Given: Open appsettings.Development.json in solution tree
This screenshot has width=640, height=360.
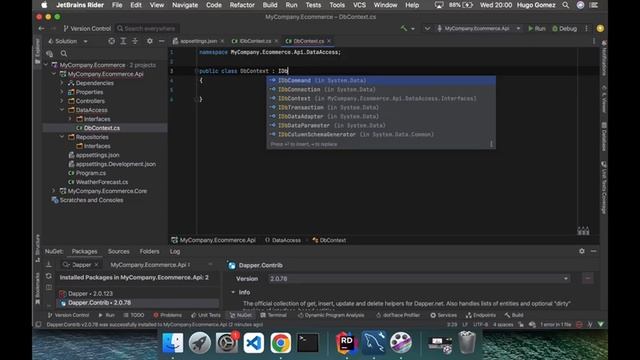Looking at the screenshot, I should tap(116, 164).
